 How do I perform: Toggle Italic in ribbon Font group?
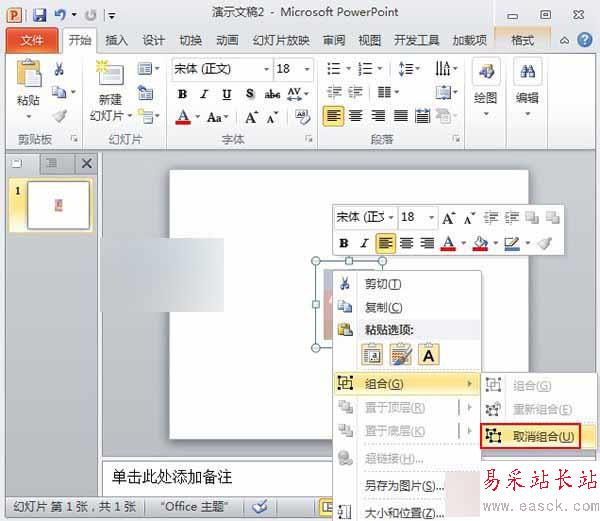point(204,94)
